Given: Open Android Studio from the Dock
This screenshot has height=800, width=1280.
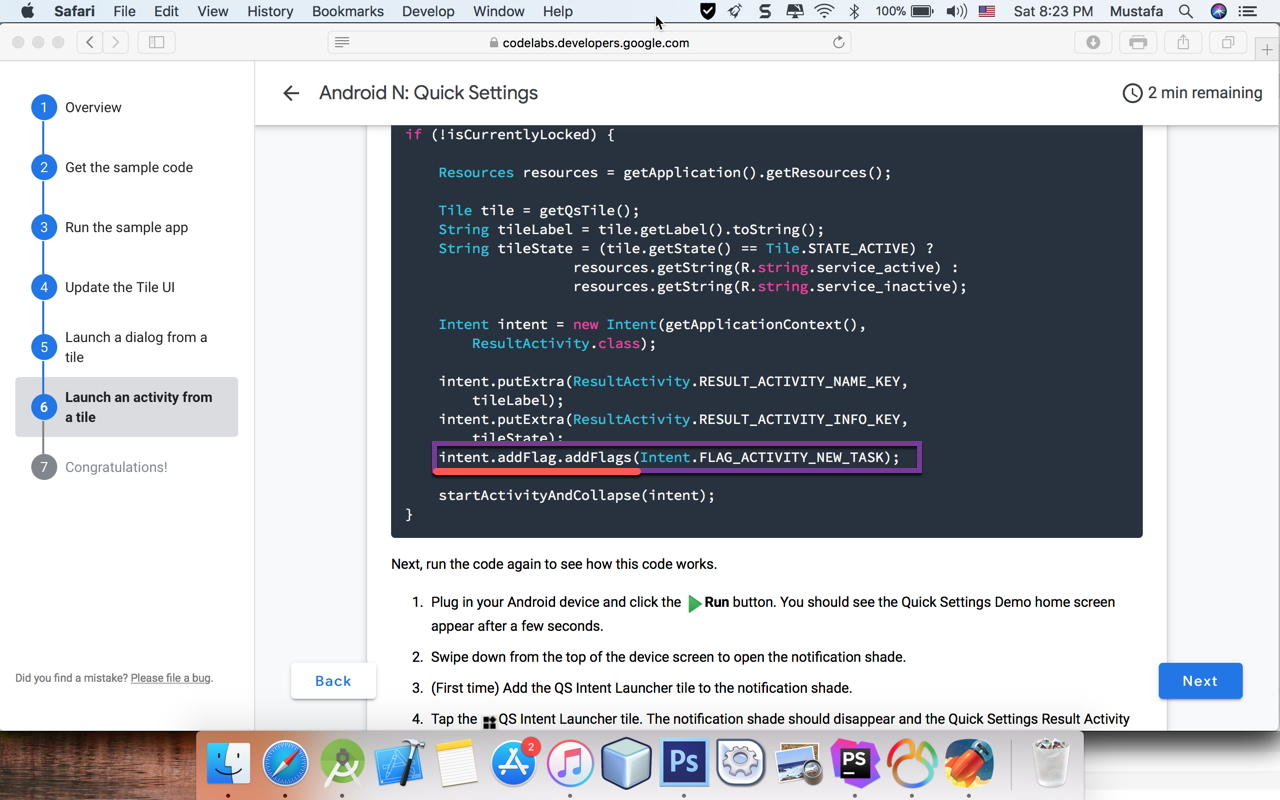Looking at the screenshot, I should [x=342, y=762].
